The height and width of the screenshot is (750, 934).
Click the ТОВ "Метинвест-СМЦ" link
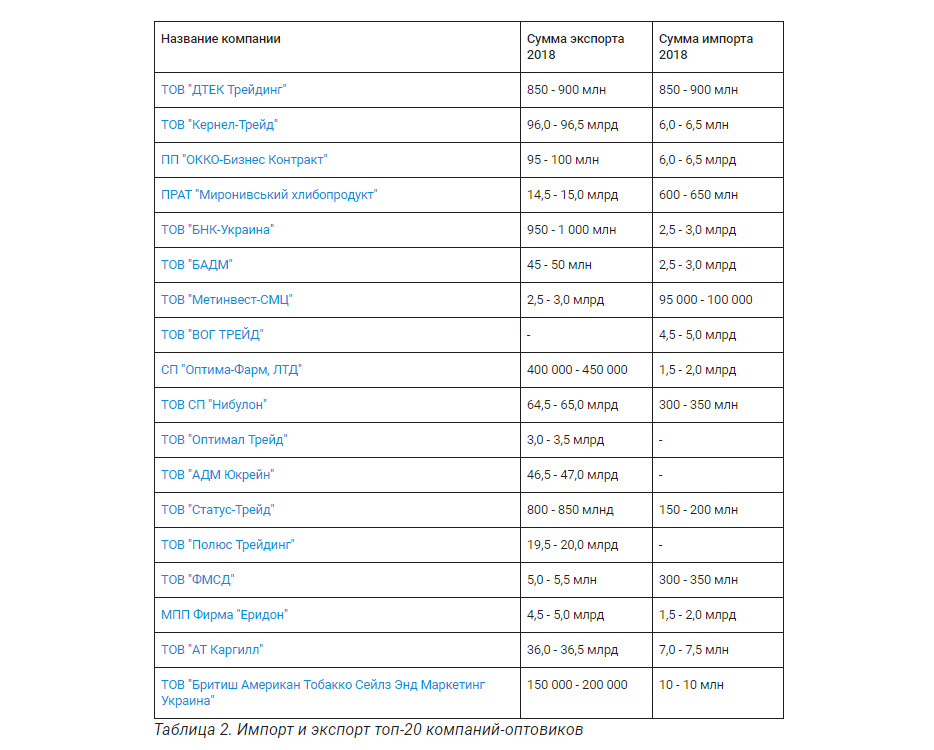click(x=226, y=300)
